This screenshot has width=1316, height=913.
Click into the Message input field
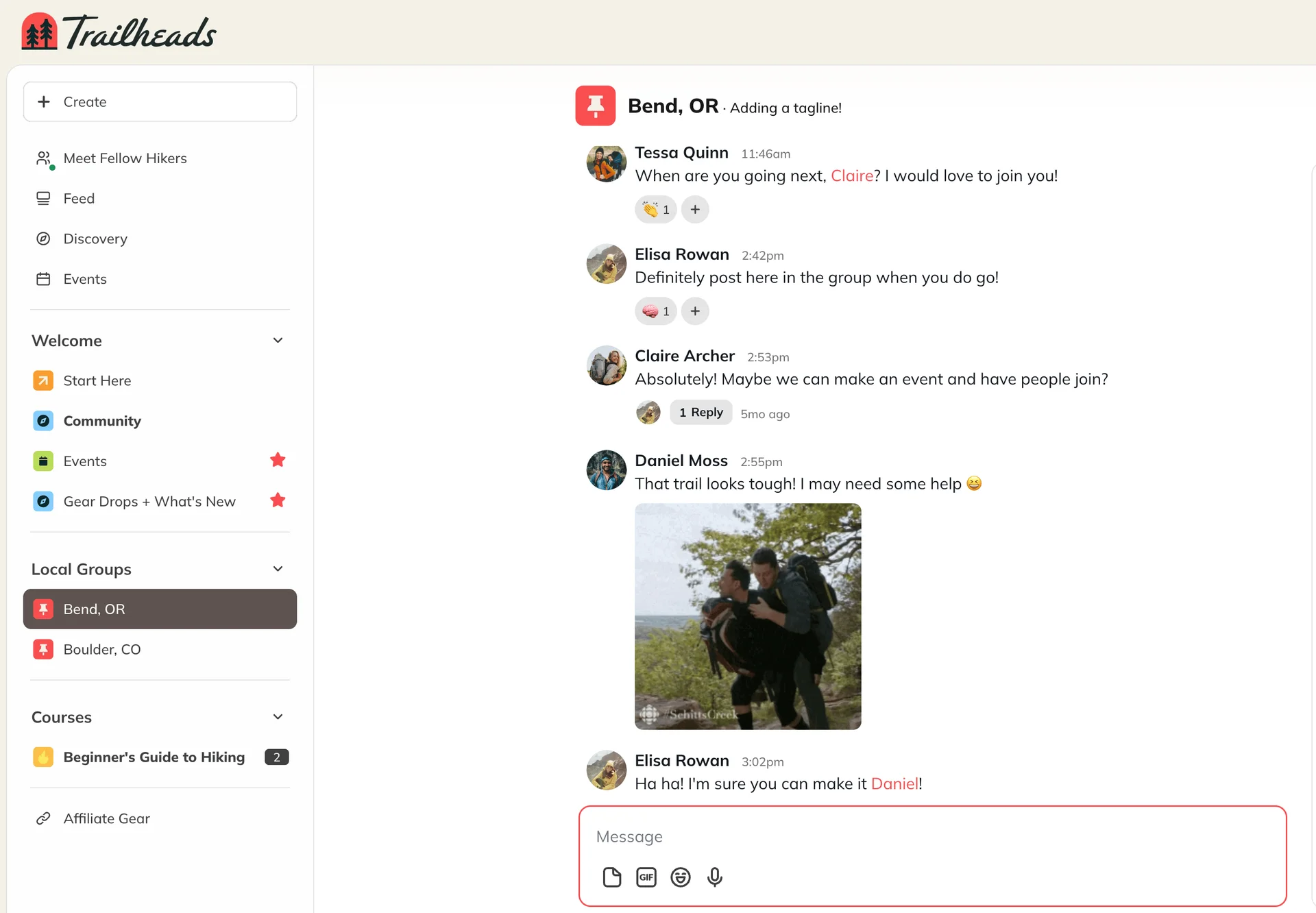(932, 837)
